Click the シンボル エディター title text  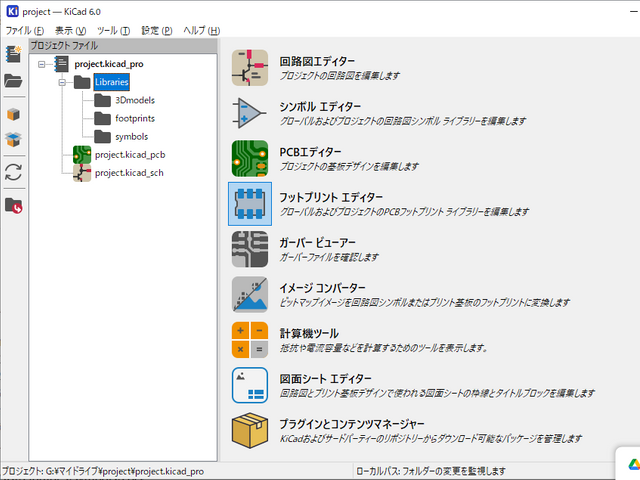[320, 107]
